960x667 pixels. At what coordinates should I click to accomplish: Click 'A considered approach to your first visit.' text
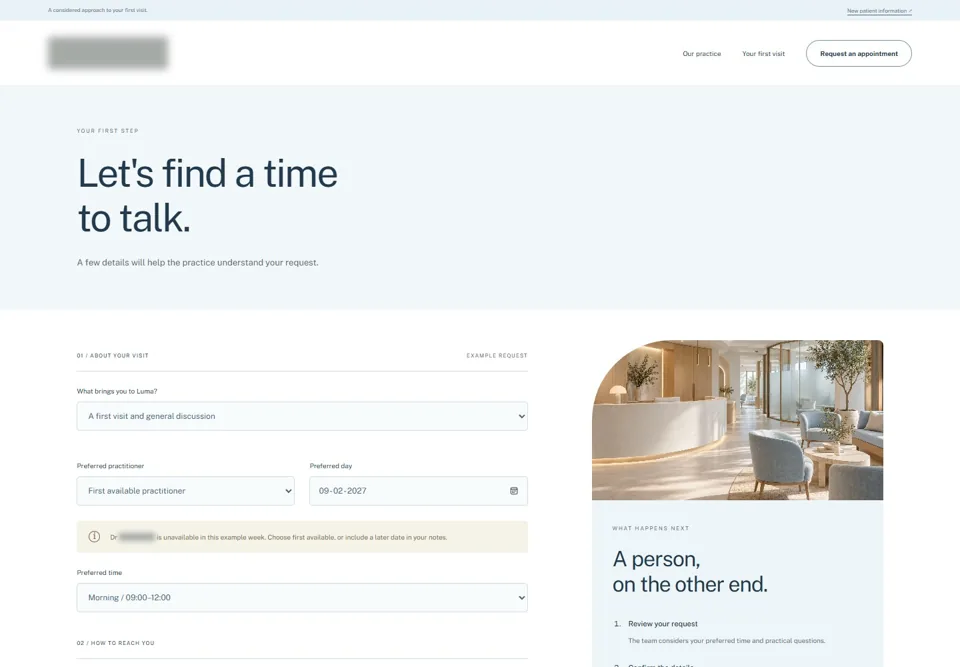point(98,10)
